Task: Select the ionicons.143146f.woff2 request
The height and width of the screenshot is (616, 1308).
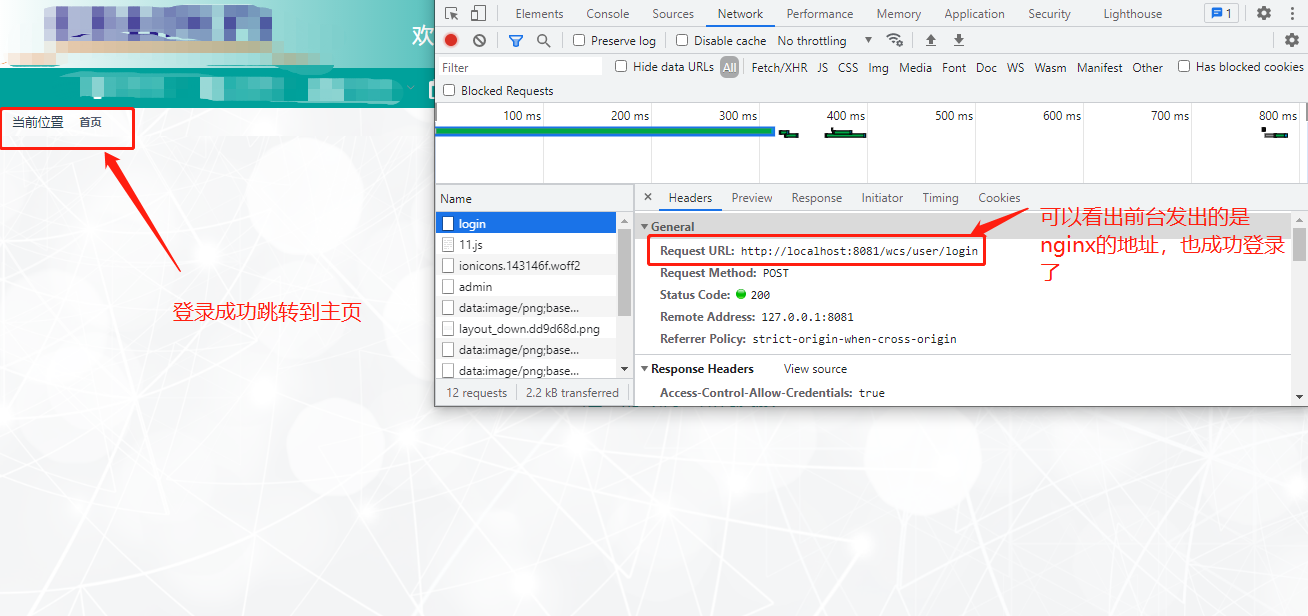Action: (x=527, y=266)
